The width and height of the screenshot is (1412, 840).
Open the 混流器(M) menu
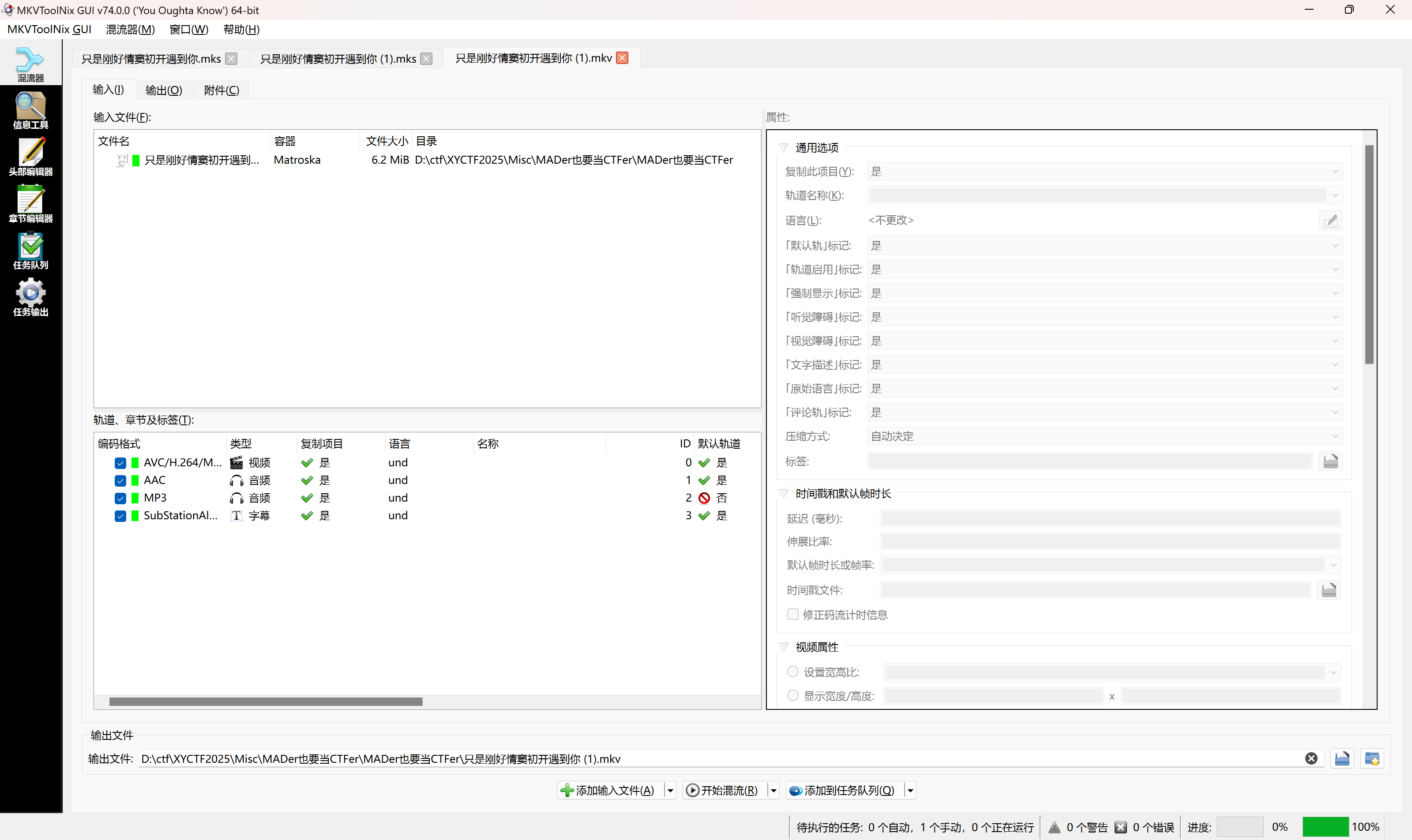tap(130, 30)
